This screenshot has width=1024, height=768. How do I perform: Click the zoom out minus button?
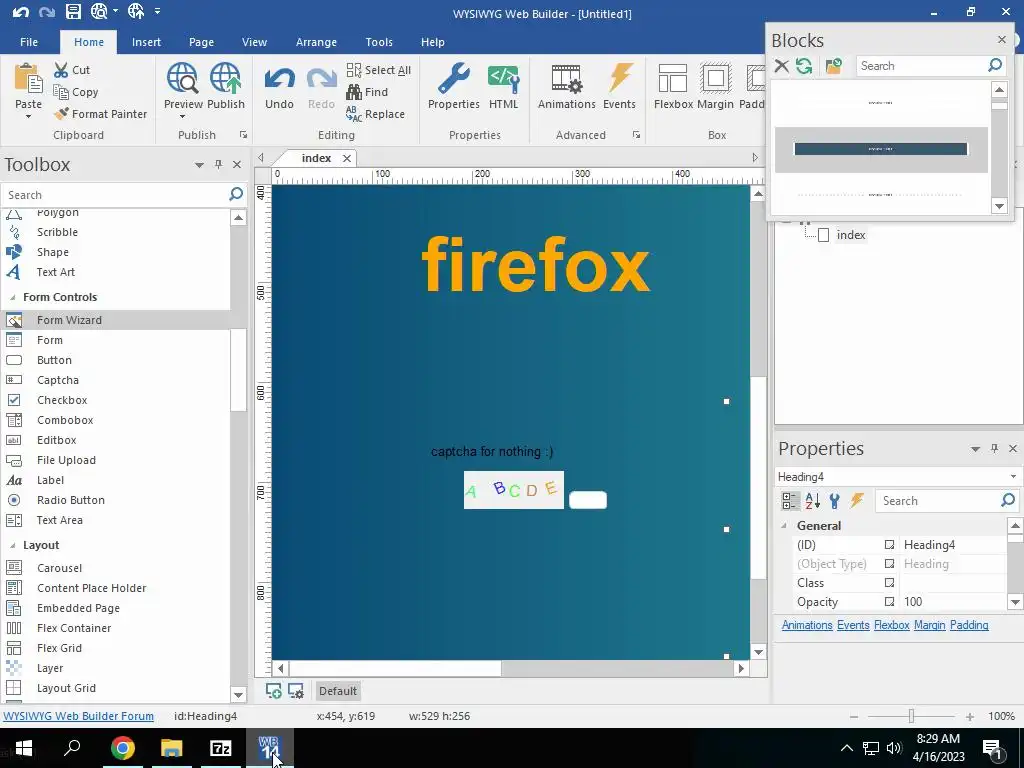(854, 716)
